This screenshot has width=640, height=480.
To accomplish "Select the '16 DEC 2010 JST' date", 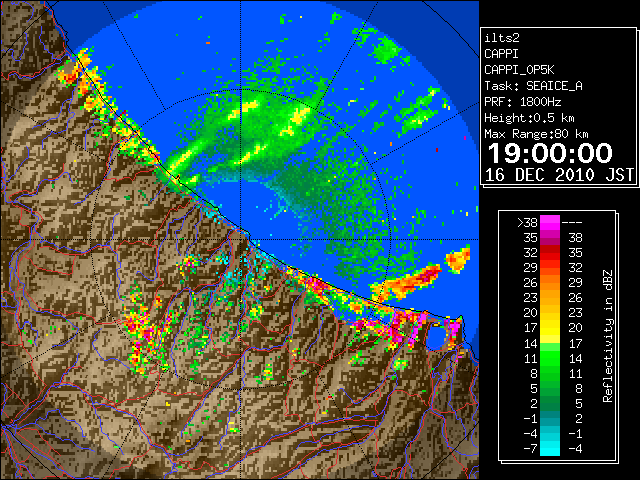I will (559, 175).
